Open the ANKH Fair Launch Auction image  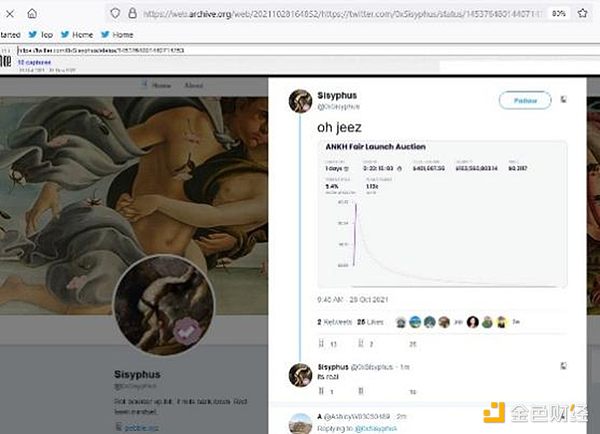pyautogui.click(x=442, y=214)
